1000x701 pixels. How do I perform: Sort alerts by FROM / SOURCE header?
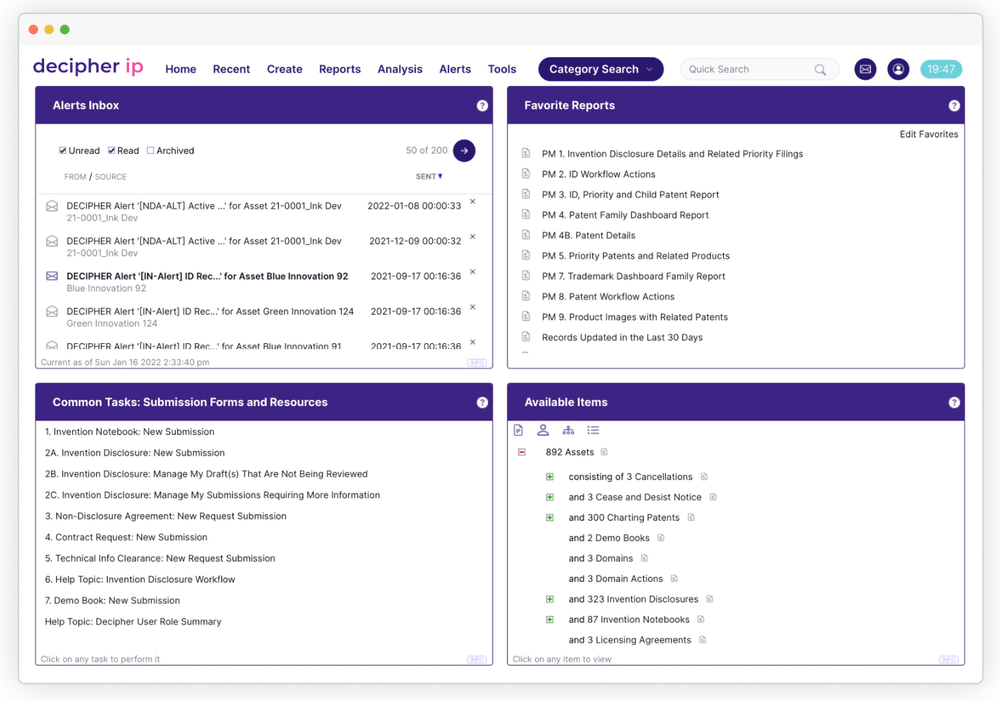pyautogui.click(x=95, y=177)
